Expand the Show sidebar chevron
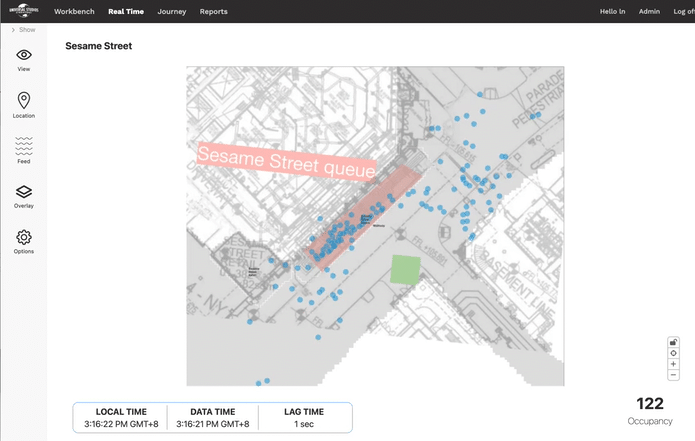Viewport: 695px width, 441px height. coord(13,30)
